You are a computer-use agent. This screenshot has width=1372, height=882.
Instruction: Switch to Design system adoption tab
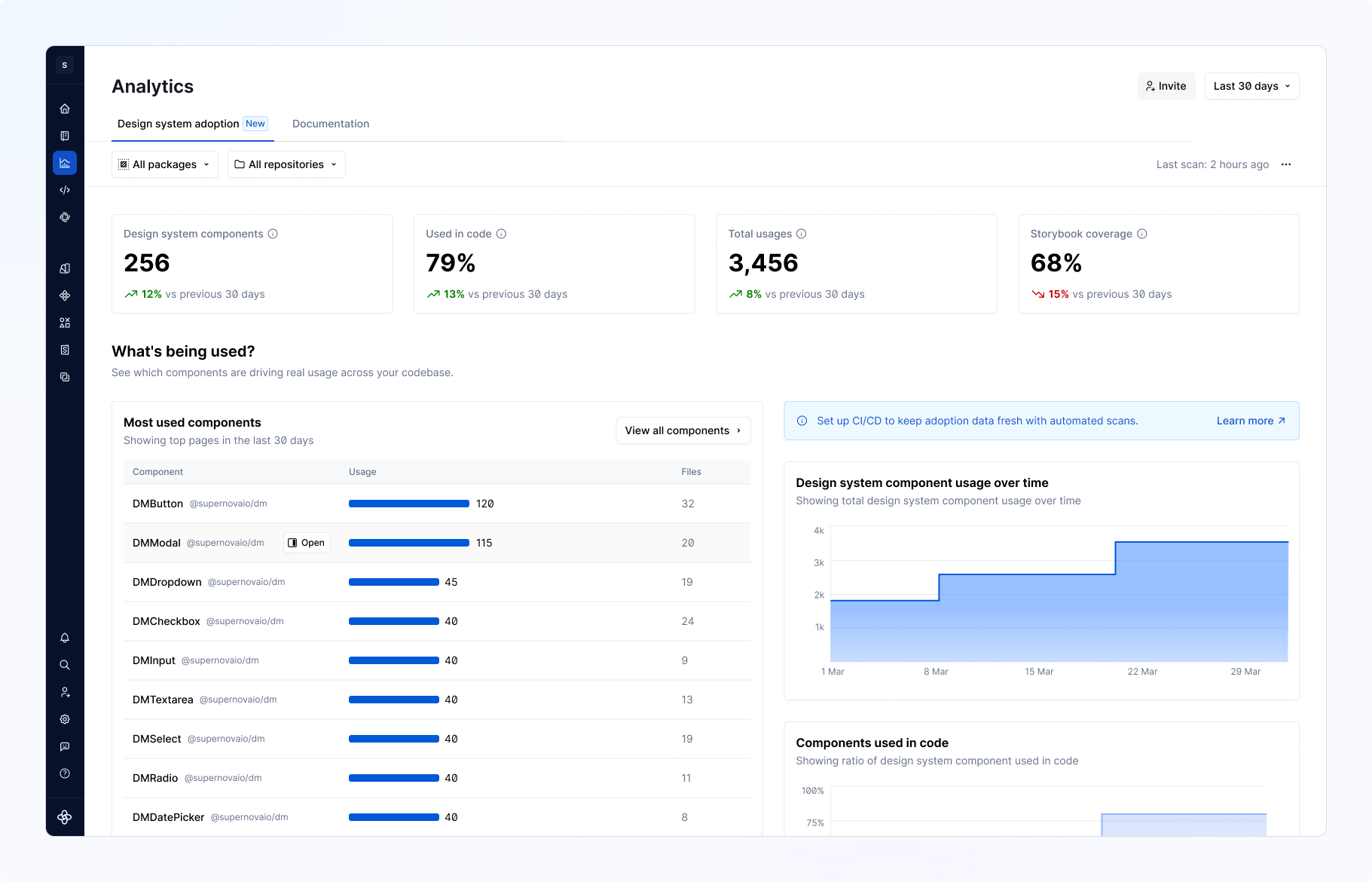[193, 124]
